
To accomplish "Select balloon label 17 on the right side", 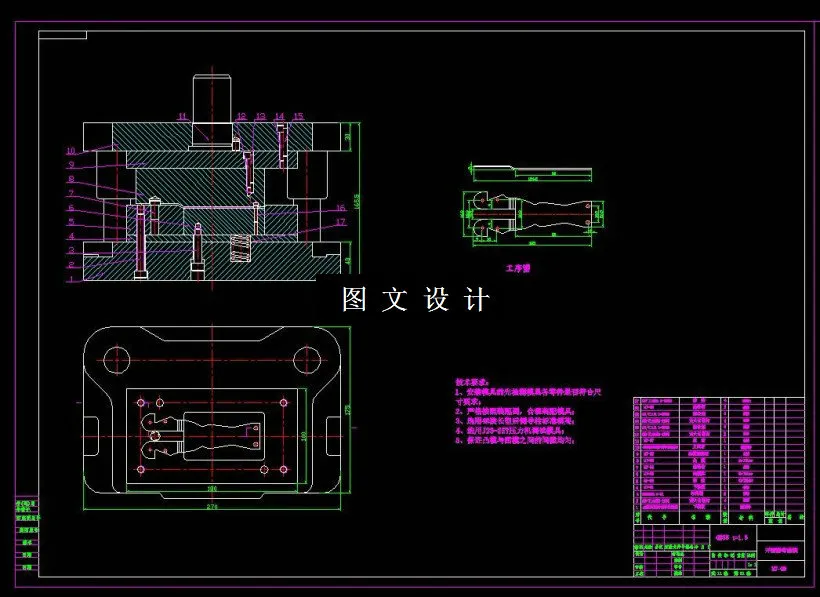I will [340, 222].
